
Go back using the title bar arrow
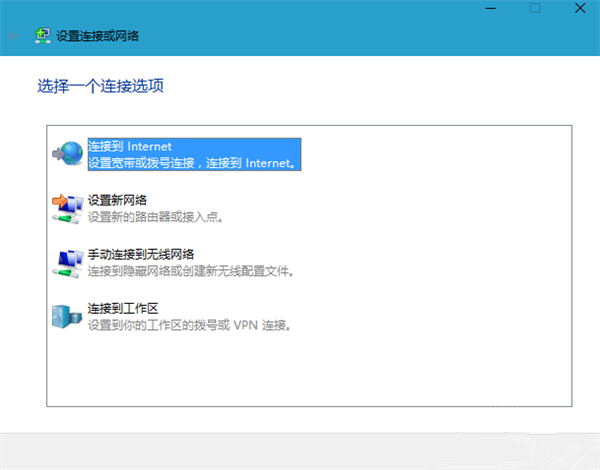click(13, 36)
